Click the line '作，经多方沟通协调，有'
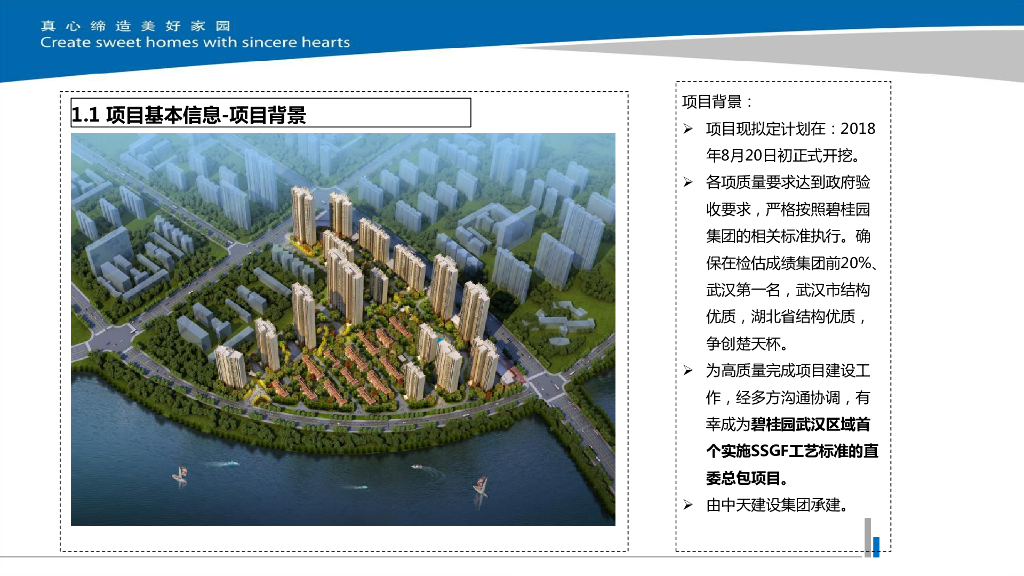The image size is (1024, 576). [x=788, y=397]
